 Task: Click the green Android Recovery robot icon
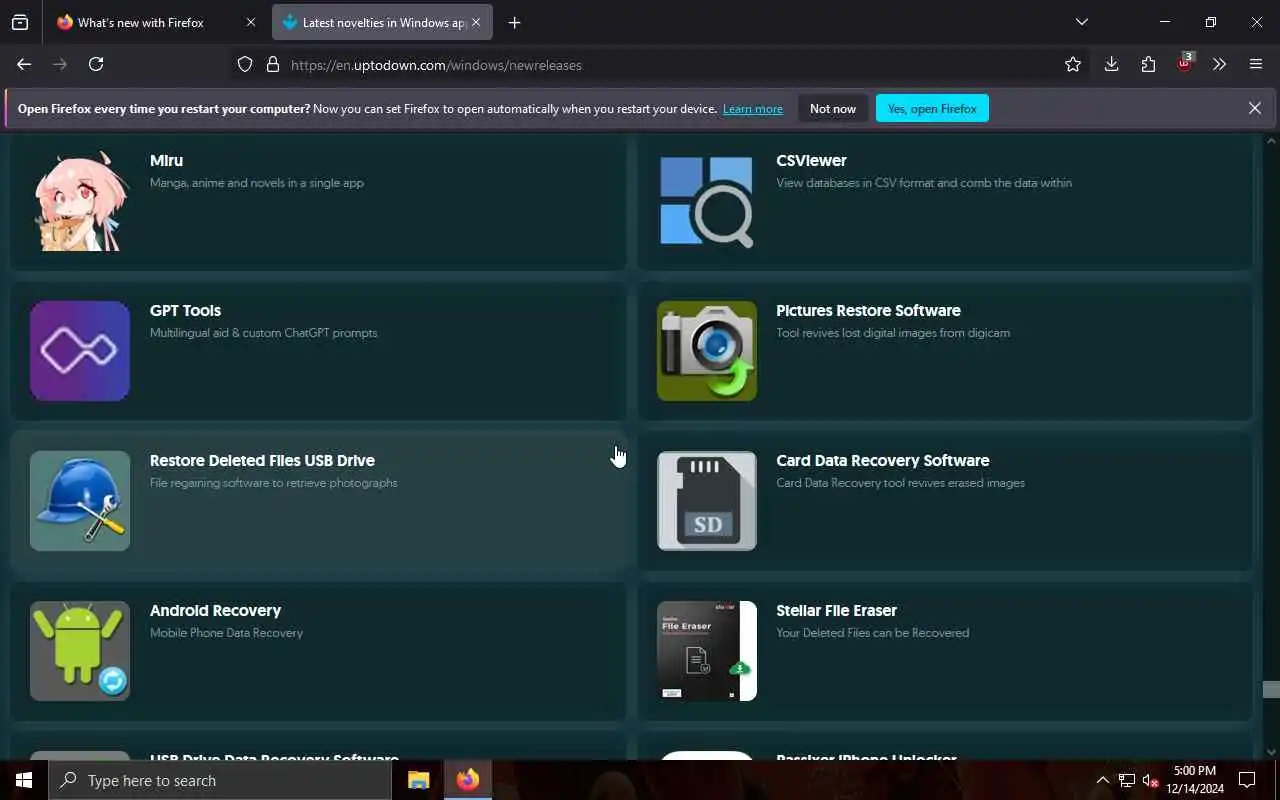[80, 651]
